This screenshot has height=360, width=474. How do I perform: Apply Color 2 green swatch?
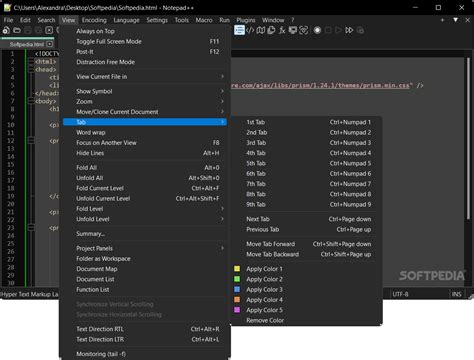click(x=237, y=279)
